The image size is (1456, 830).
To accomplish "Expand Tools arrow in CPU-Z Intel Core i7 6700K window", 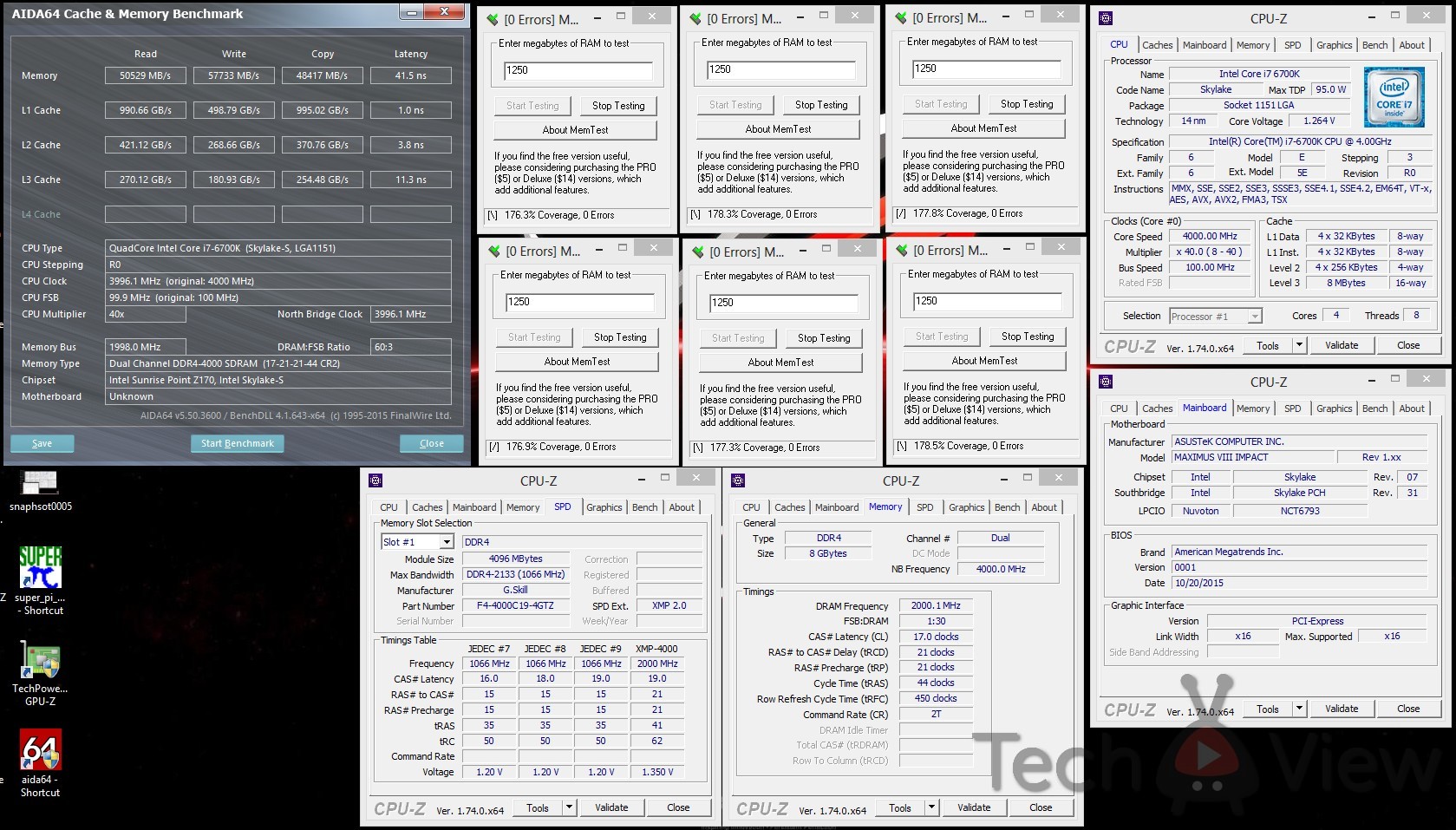I will 1299,345.
